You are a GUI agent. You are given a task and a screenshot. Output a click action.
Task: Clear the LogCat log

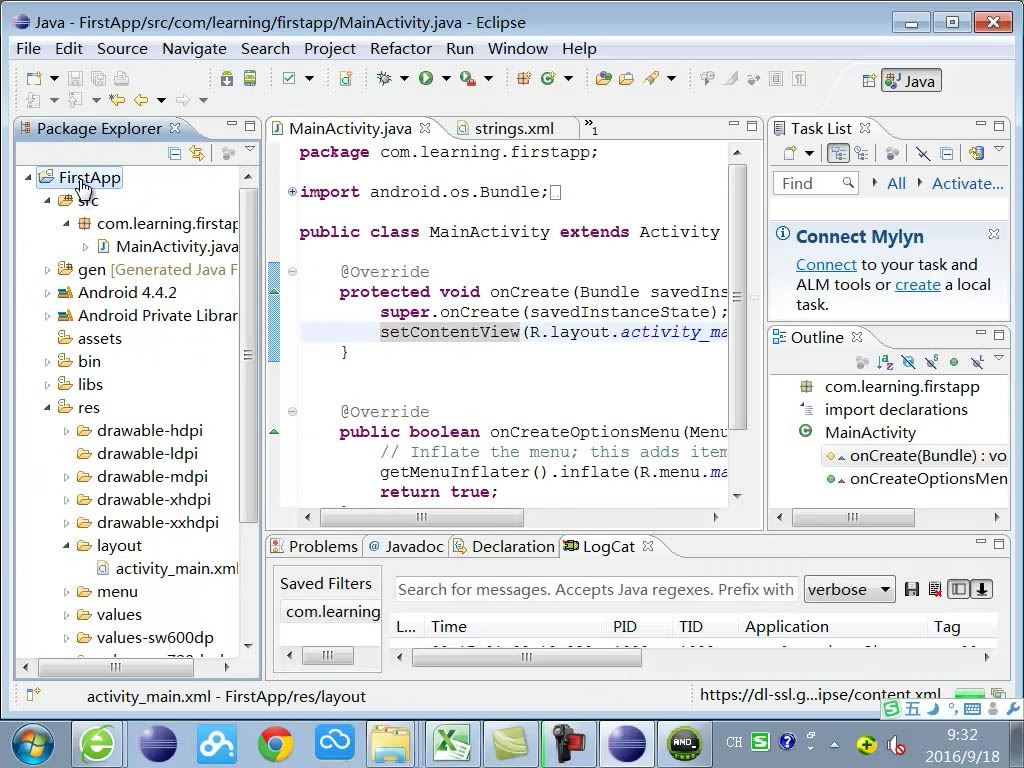pyautogui.click(x=935, y=590)
